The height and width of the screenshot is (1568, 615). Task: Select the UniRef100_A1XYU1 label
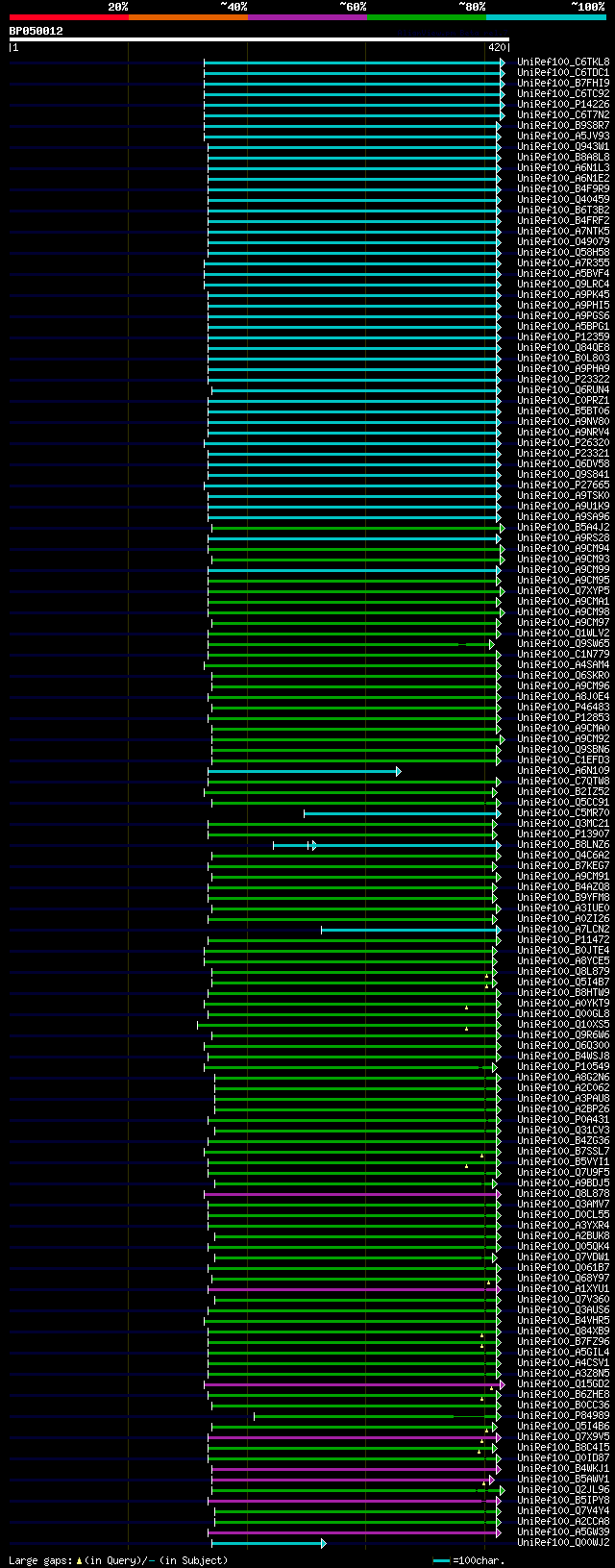pos(563,1288)
